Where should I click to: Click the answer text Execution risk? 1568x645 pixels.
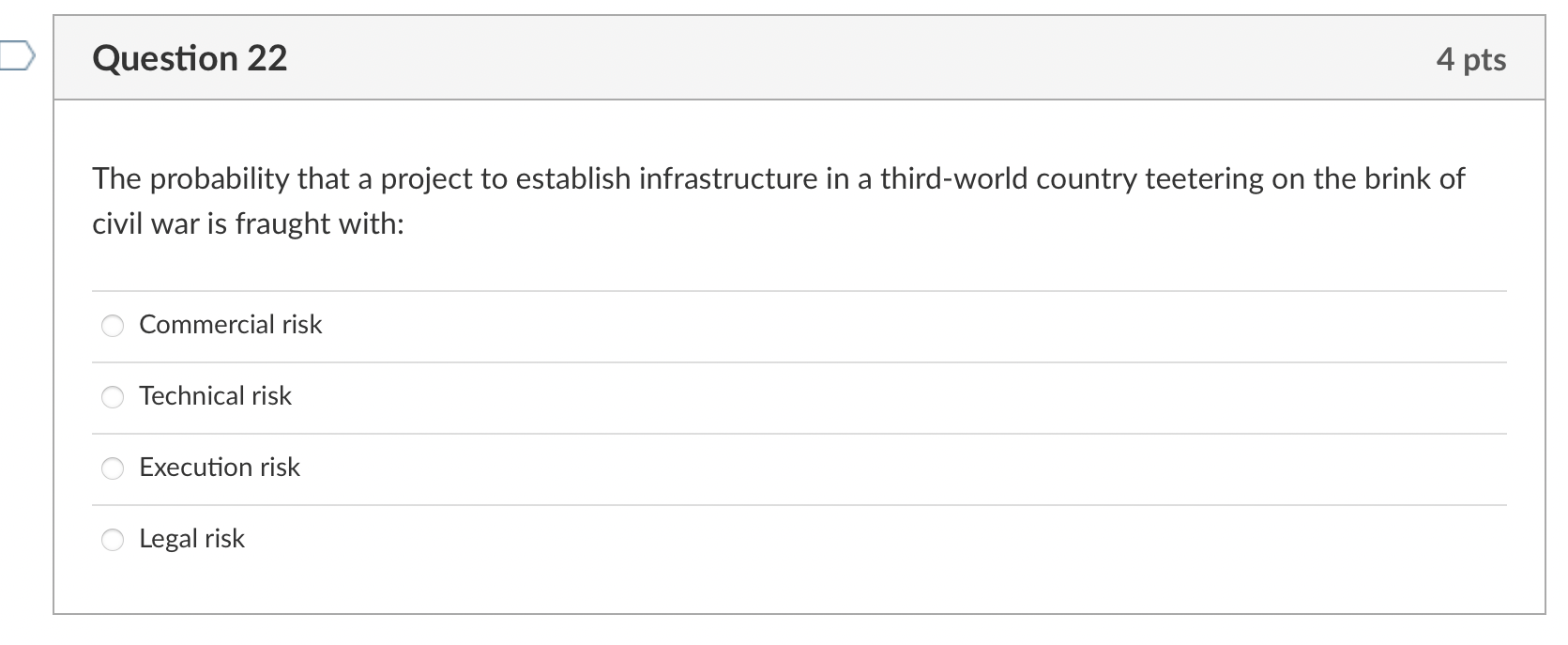[220, 468]
